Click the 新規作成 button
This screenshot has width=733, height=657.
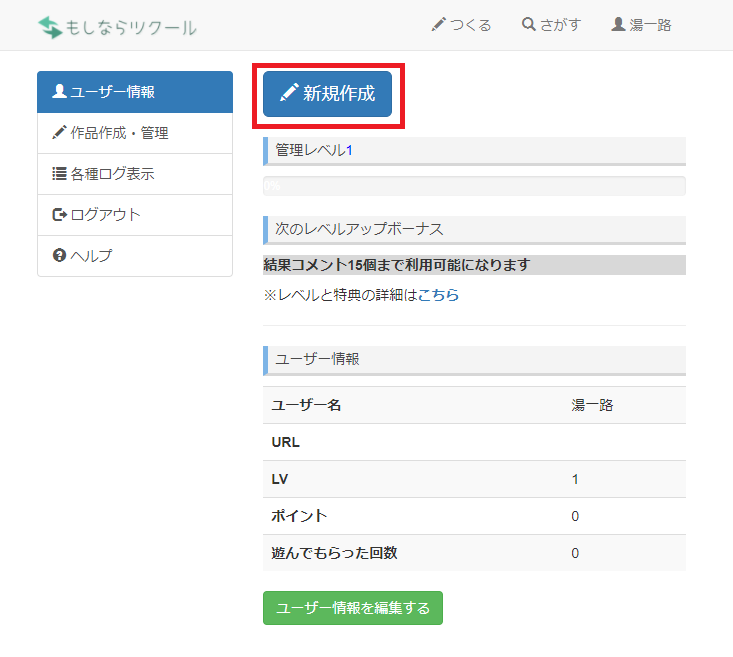tap(327, 94)
